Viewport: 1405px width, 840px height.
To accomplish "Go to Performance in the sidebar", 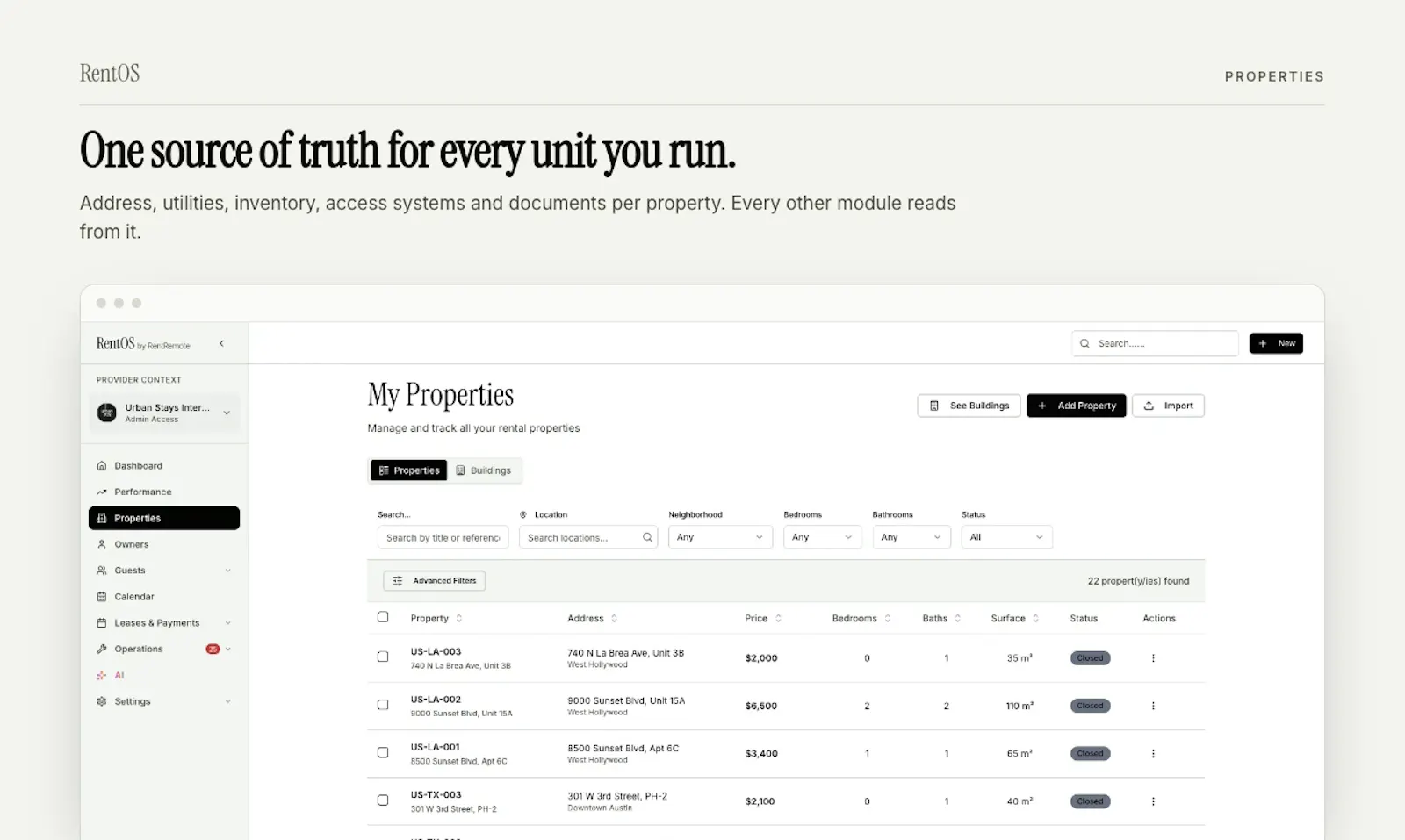I will [x=164, y=492].
